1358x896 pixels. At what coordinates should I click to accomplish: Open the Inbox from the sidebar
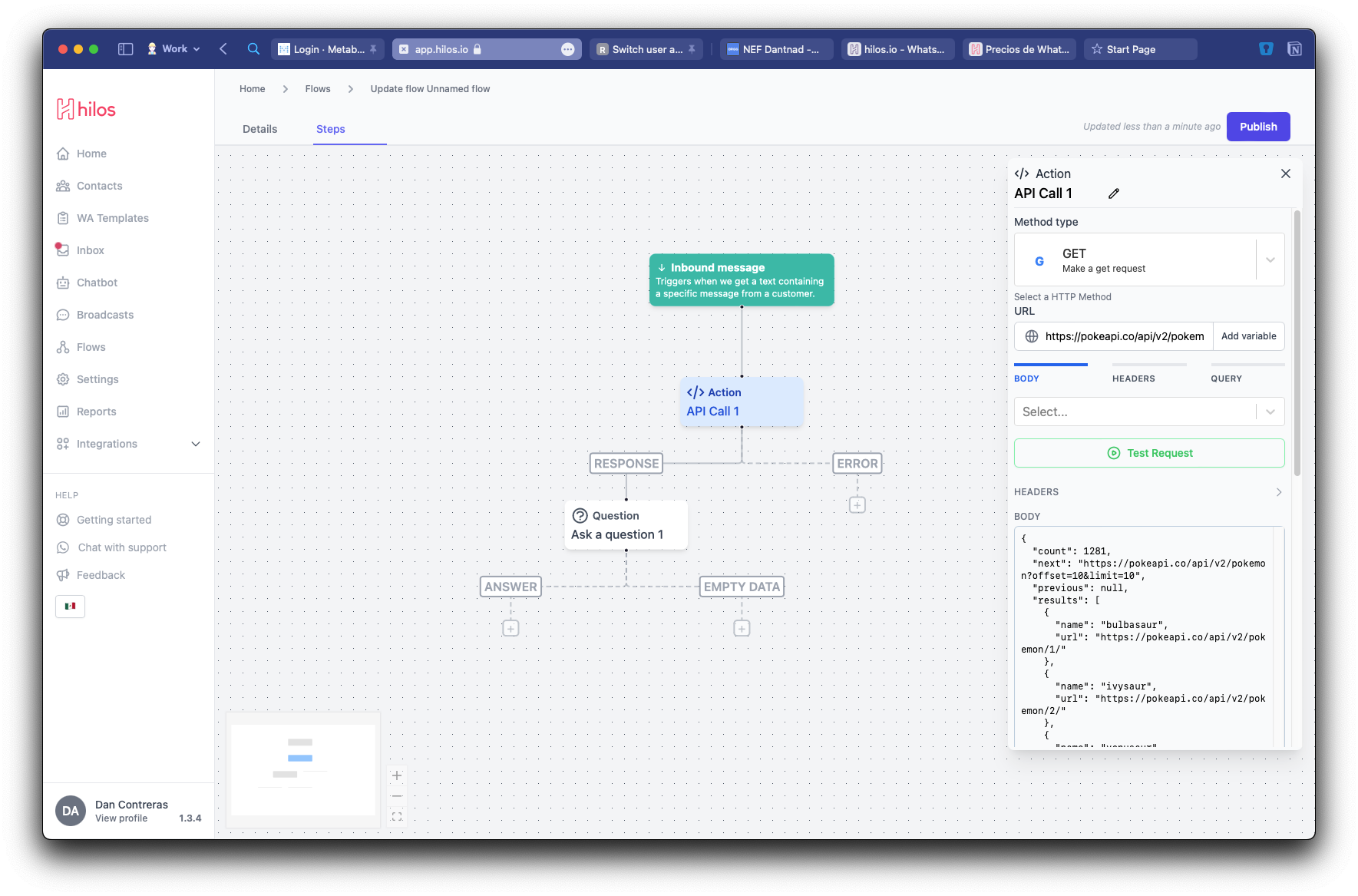[90, 250]
